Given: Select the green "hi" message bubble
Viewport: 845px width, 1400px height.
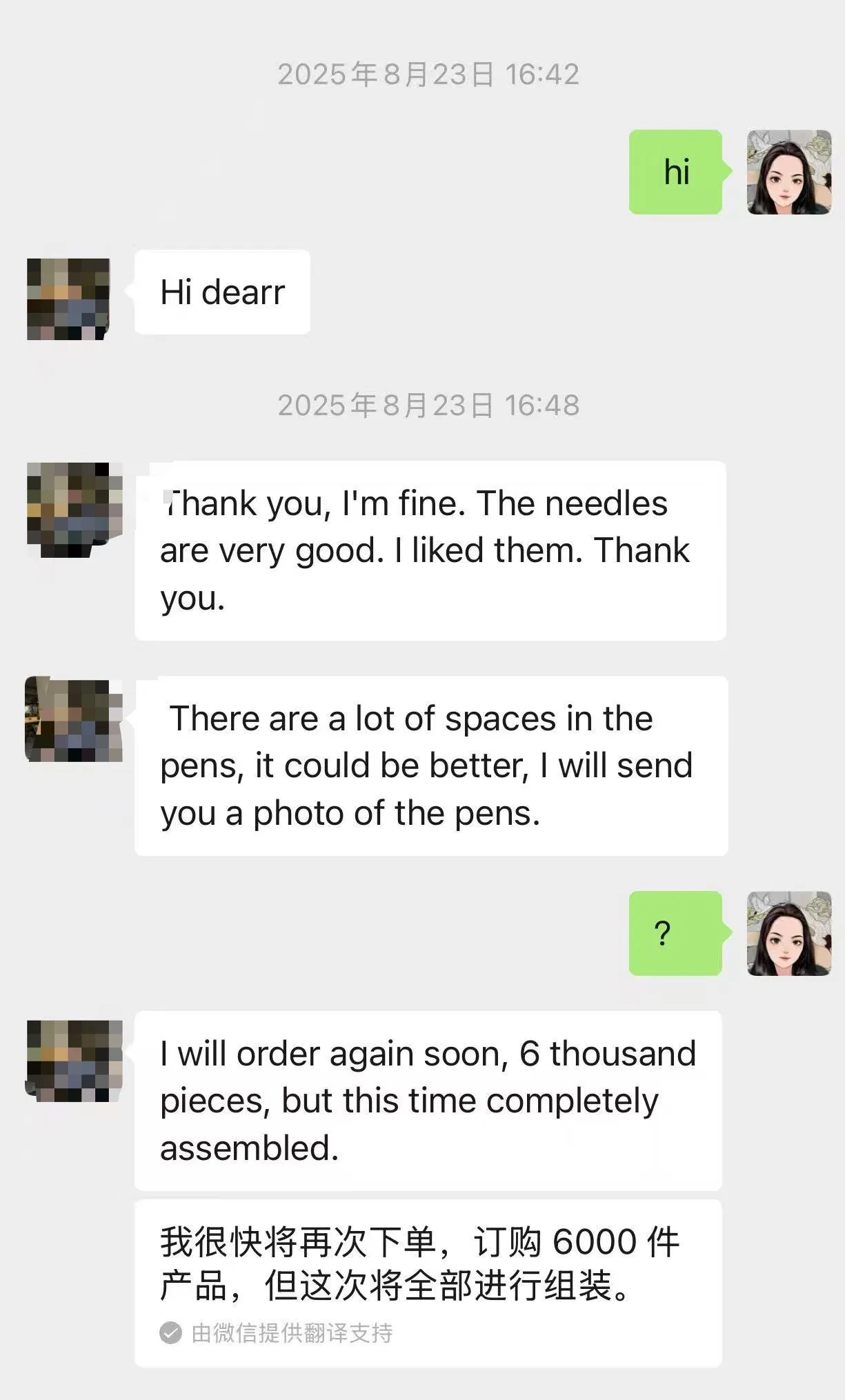Looking at the screenshot, I should (x=676, y=172).
